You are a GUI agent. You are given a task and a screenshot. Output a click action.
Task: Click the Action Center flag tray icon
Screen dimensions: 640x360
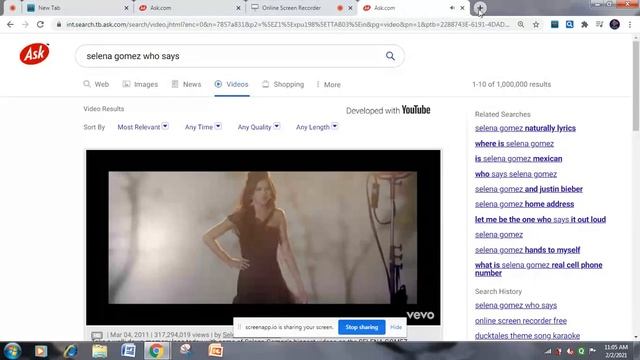[x=592, y=351]
